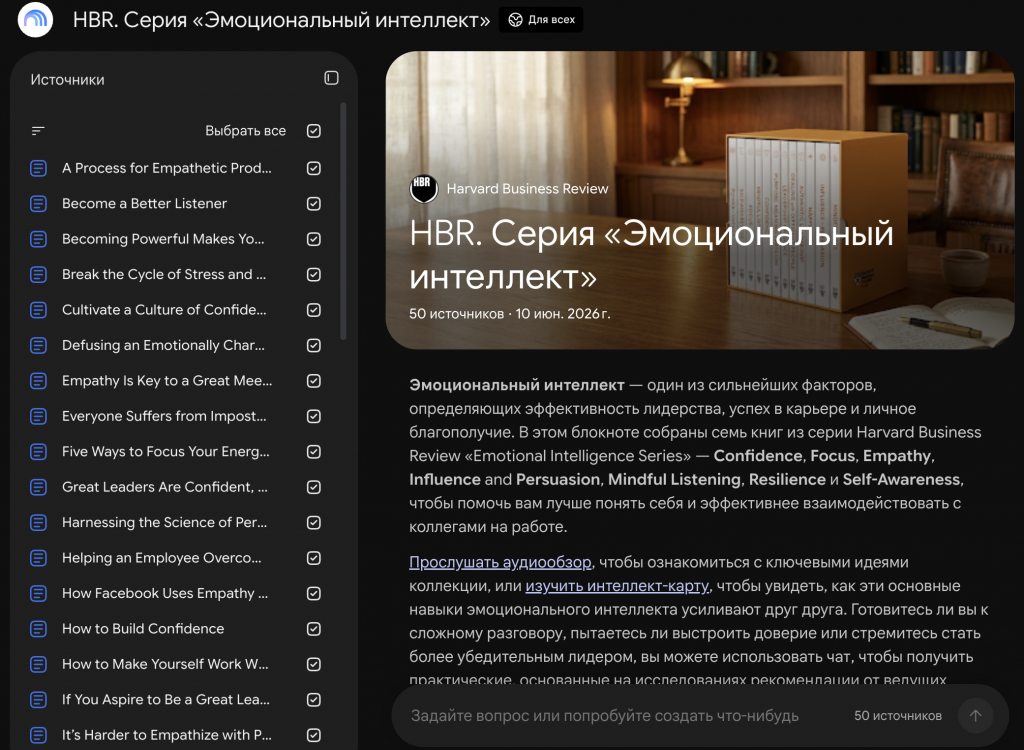Click document icon of If You Aspire to Be a Great Lea...

(x=39, y=699)
